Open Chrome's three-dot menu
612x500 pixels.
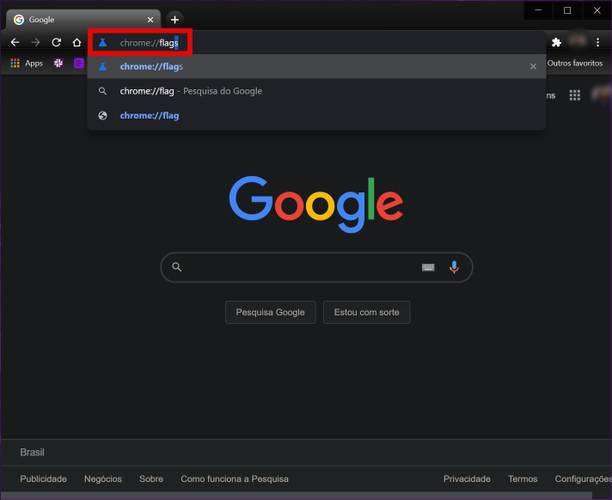point(598,42)
